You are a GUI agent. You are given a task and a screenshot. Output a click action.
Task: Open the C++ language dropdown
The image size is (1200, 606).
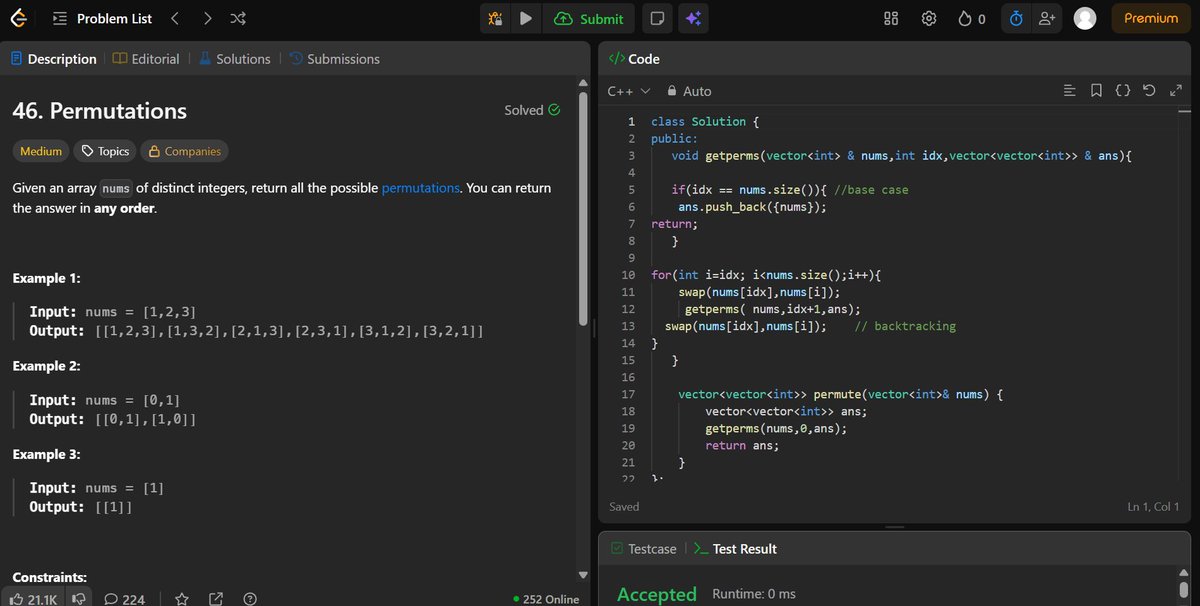point(629,91)
